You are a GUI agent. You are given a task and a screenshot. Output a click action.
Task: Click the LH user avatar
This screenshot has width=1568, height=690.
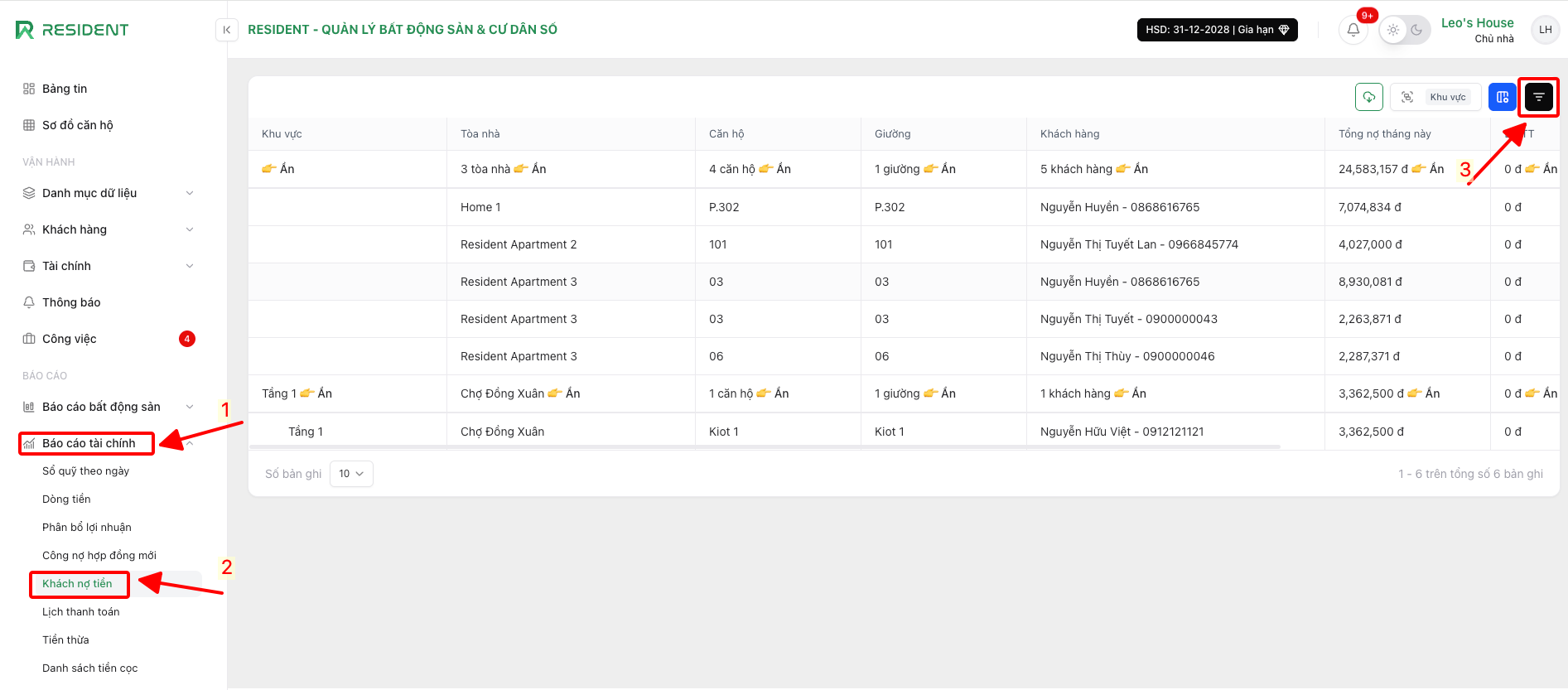(1545, 30)
